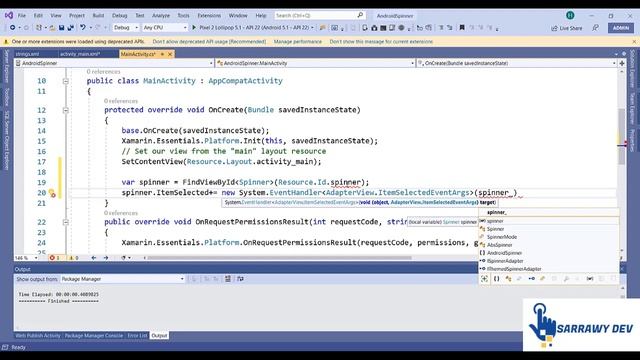This screenshot has width=640, height=360.
Task: Click the Navigate Backward icon in toolbar
Action: coord(13,28)
